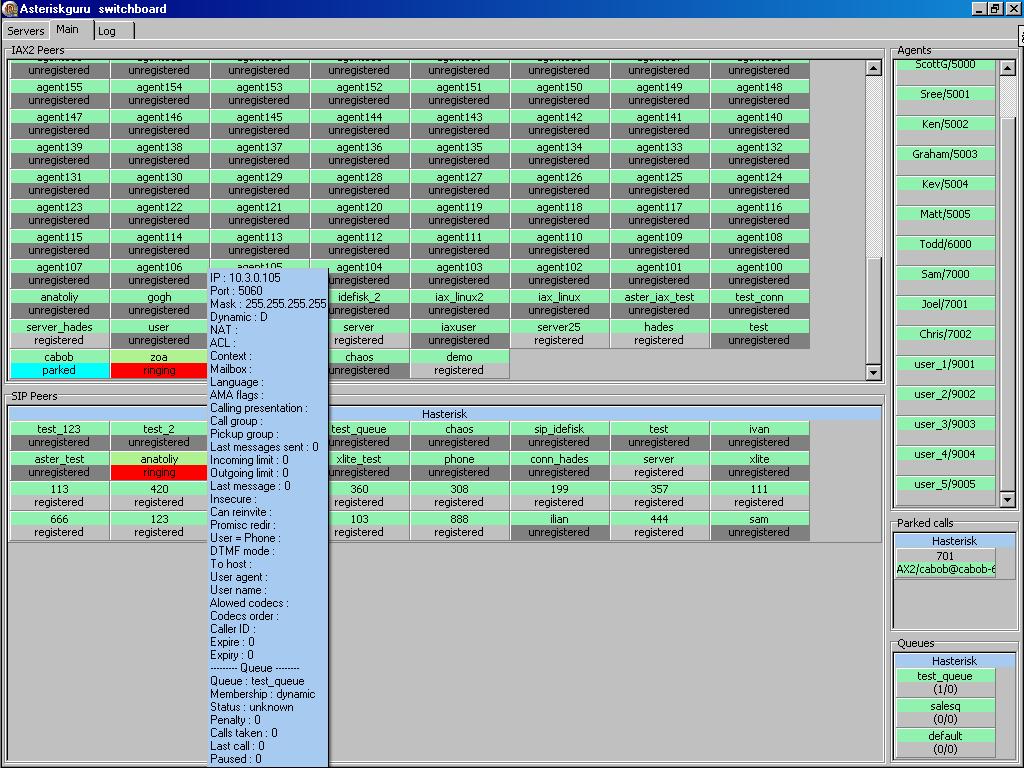Viewport: 1024px width, 768px height.
Task: Click the default queue entry
Action: (945, 742)
